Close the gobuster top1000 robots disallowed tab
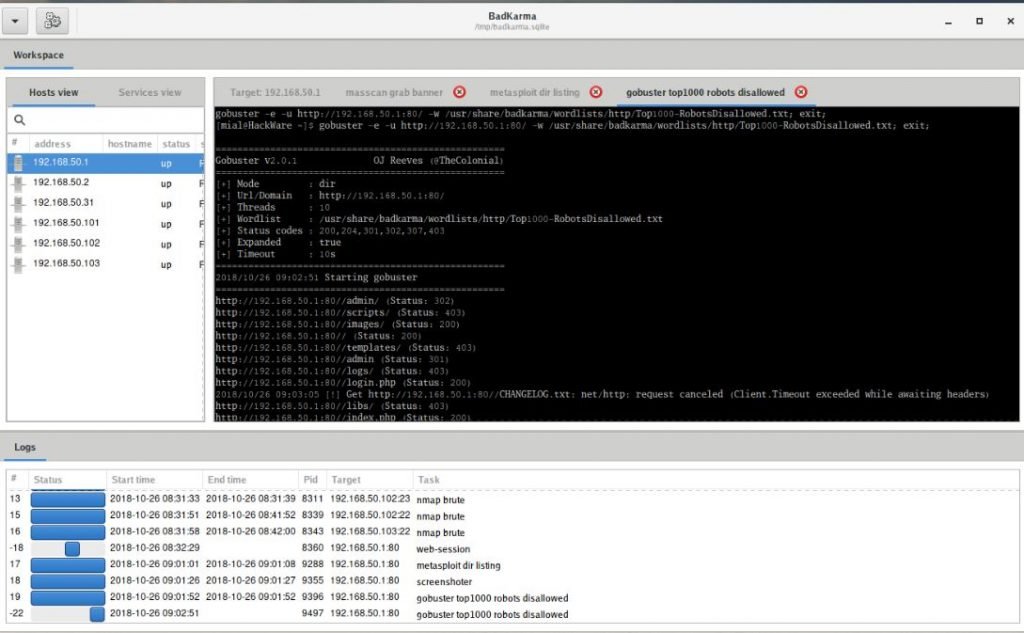This screenshot has width=1024, height=633. click(801, 92)
